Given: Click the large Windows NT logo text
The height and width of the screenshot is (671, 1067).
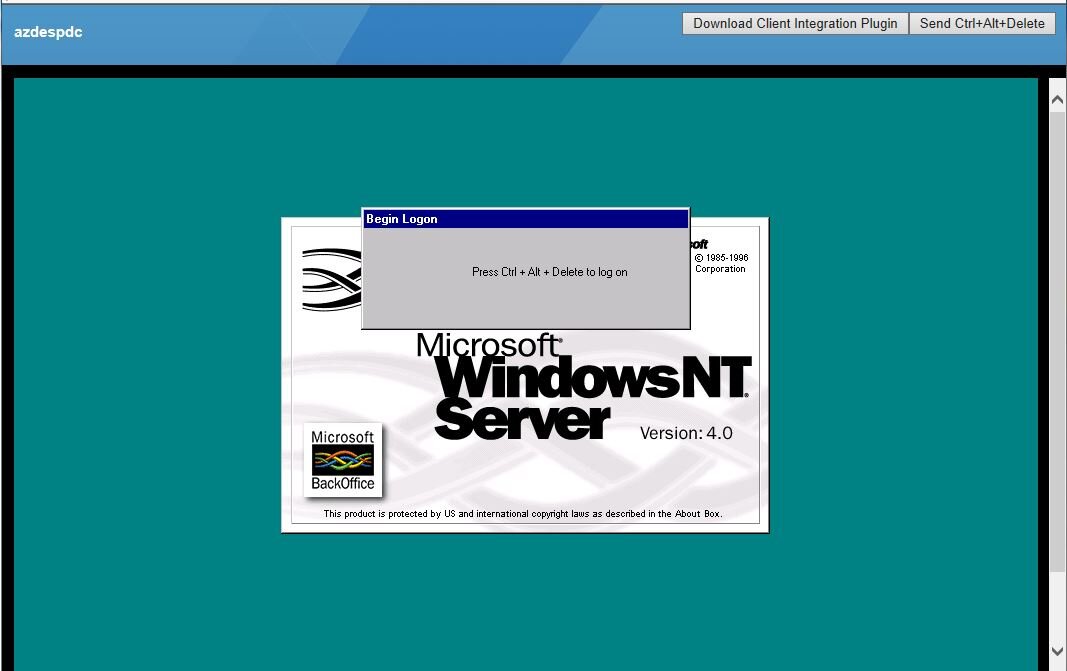Looking at the screenshot, I should [x=593, y=379].
